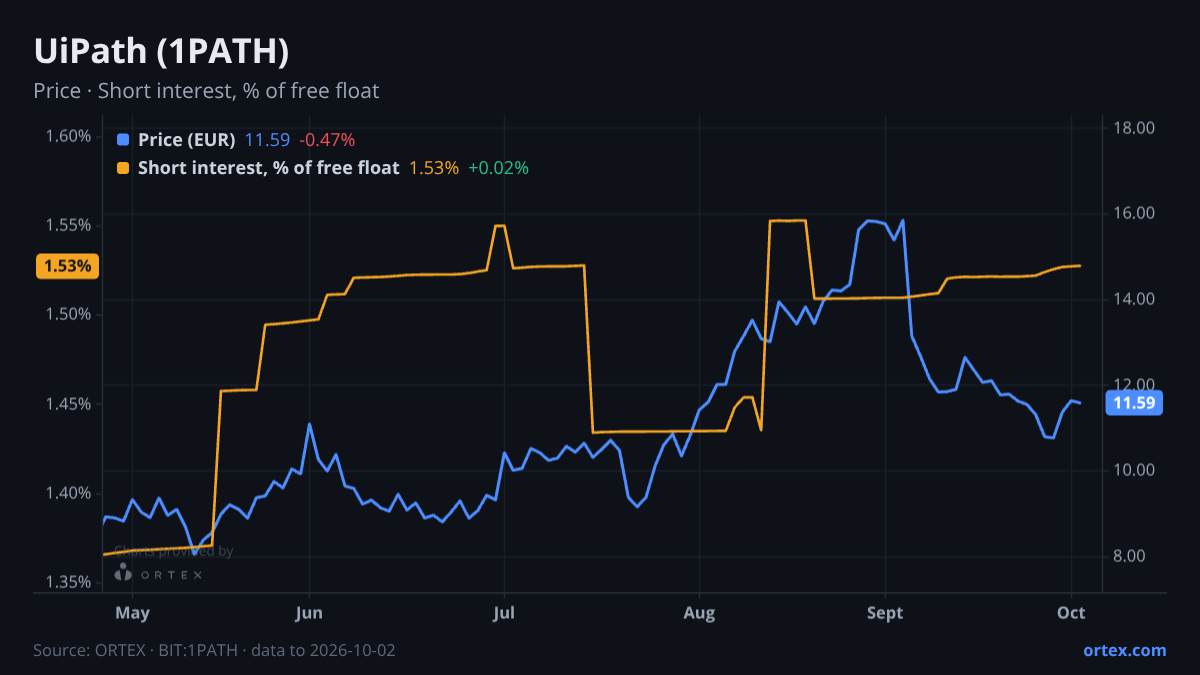Click the Price · Short interest subtitle
The image size is (1200, 675).
(206, 91)
